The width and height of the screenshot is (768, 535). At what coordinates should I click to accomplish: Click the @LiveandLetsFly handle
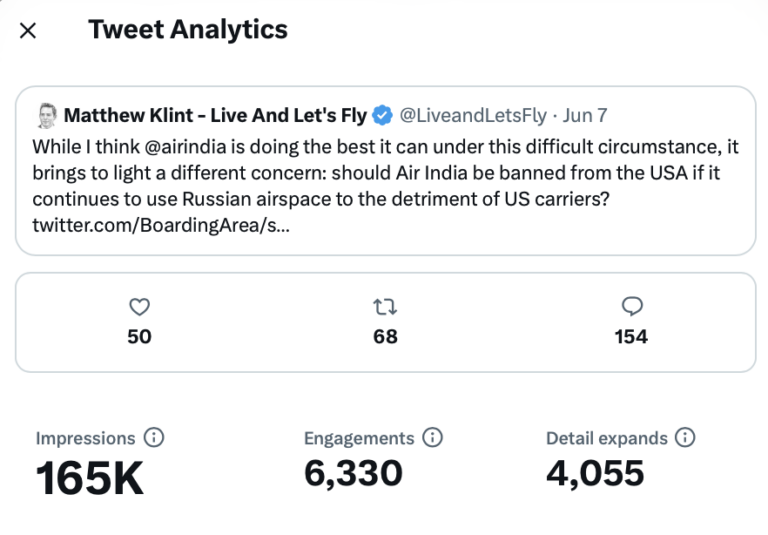(x=473, y=115)
